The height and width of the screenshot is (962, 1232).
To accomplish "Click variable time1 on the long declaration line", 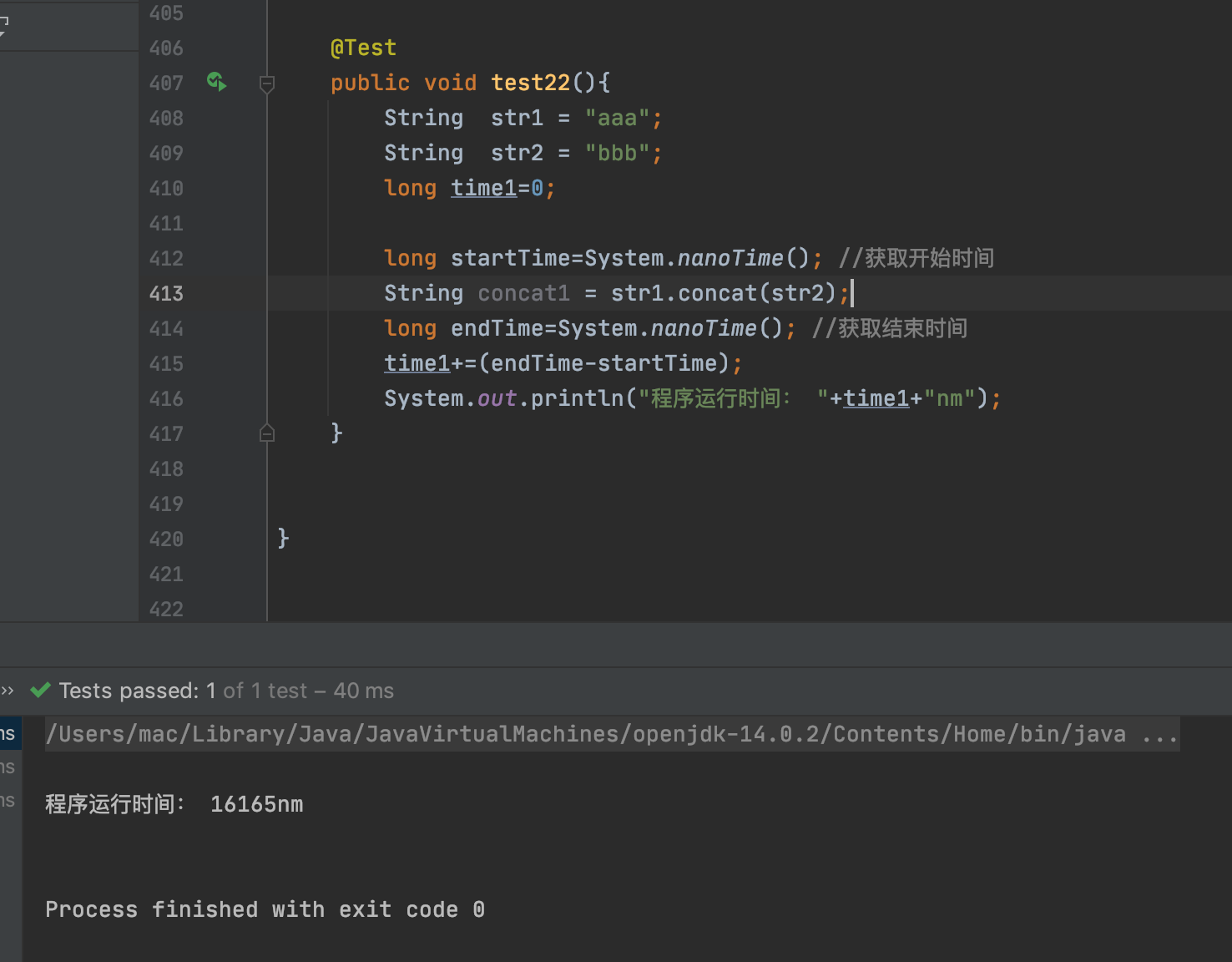I will coord(484,188).
